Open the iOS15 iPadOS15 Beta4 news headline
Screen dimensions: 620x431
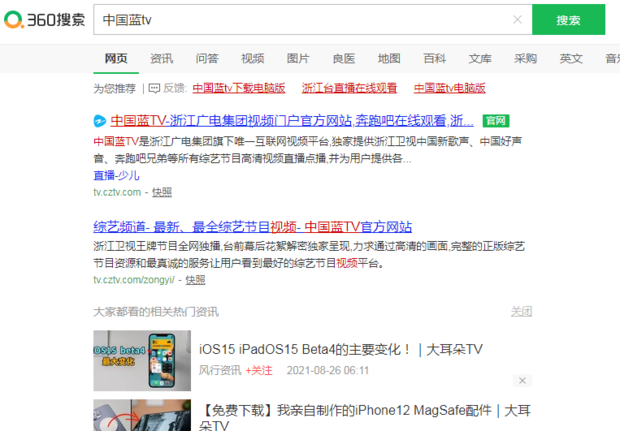click(341, 350)
